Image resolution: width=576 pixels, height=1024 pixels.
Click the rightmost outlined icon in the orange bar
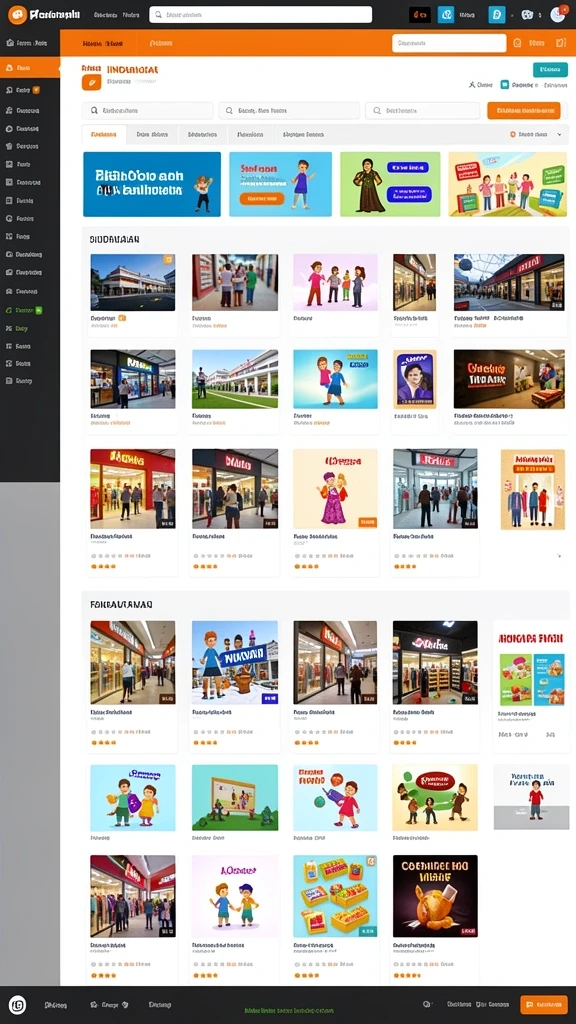(x=560, y=43)
